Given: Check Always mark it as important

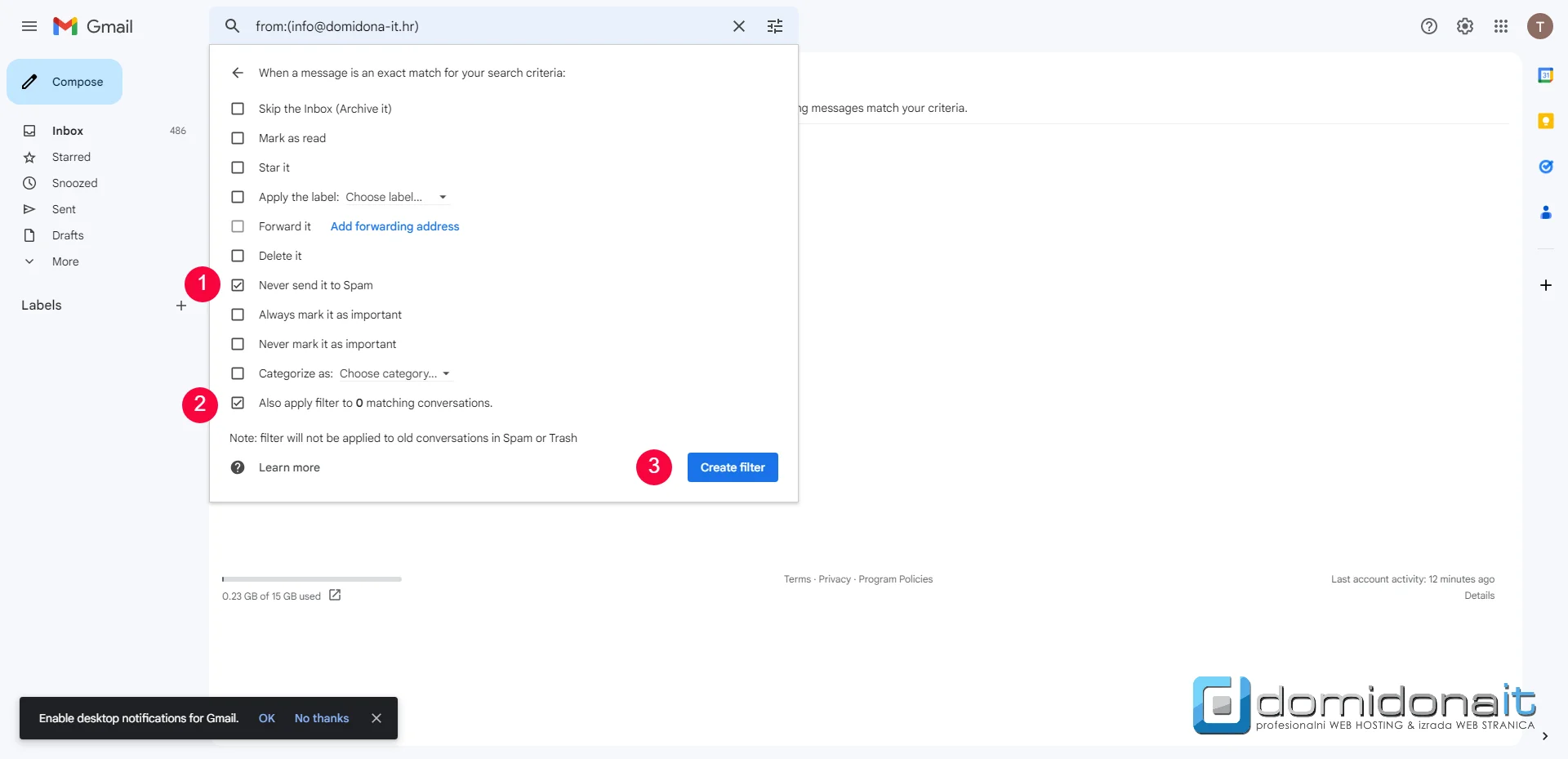Looking at the screenshot, I should point(238,315).
